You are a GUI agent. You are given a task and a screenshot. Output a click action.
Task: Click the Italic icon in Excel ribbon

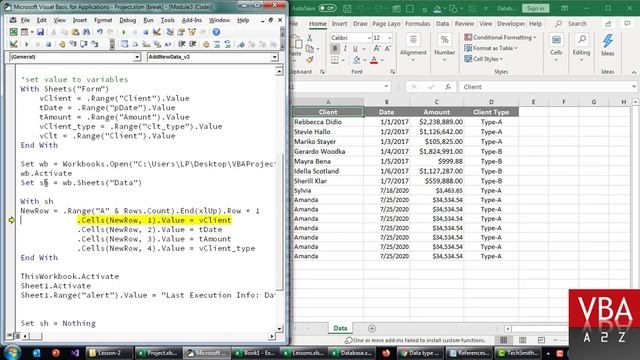pyautogui.click(x=345, y=49)
